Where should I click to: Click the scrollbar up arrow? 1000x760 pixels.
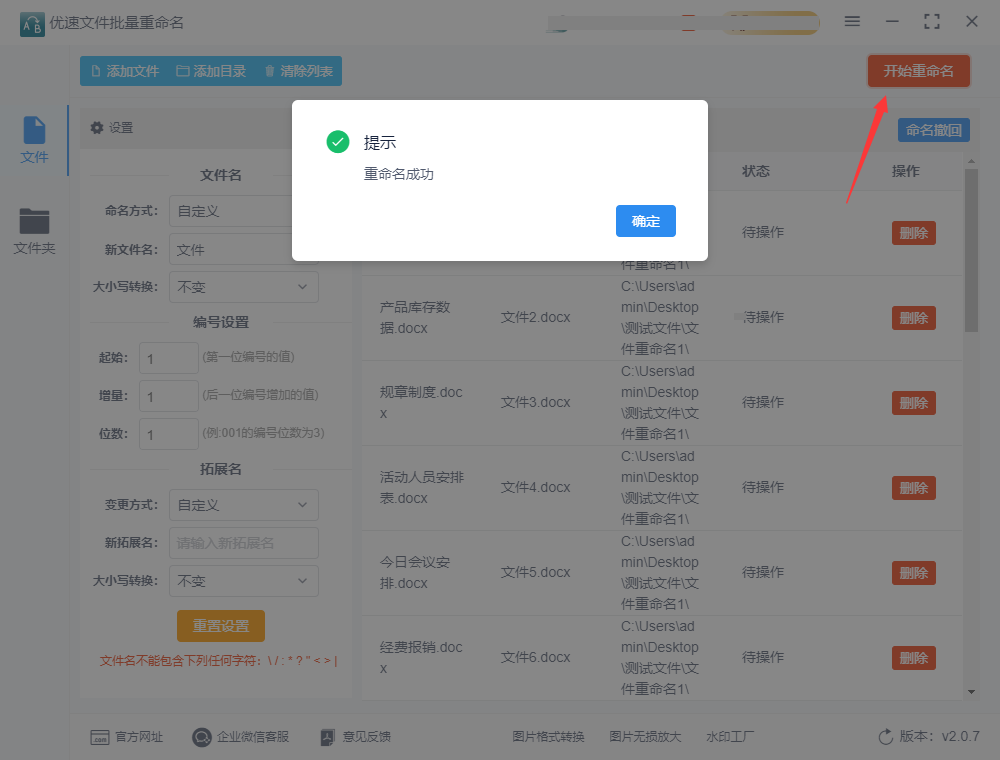point(971,162)
